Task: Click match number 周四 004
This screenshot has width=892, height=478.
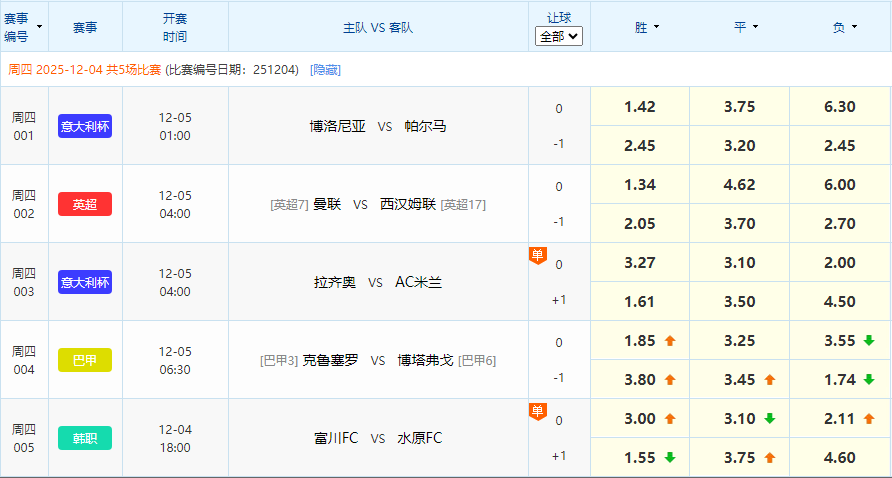Action: [x=24, y=360]
